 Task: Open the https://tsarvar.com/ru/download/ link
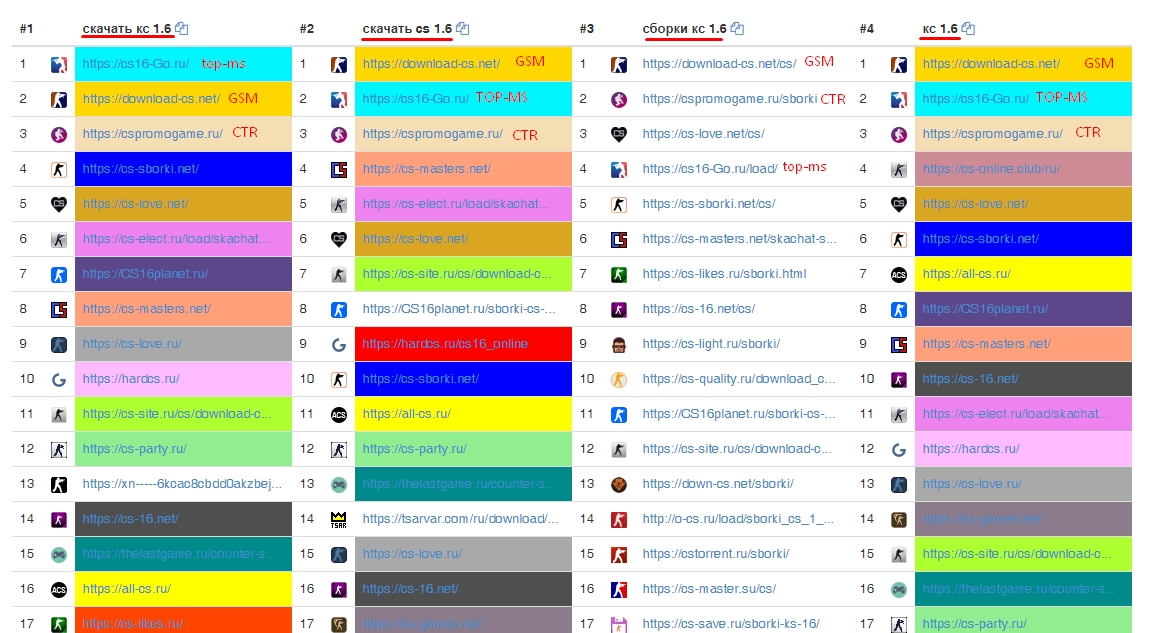tap(460, 519)
